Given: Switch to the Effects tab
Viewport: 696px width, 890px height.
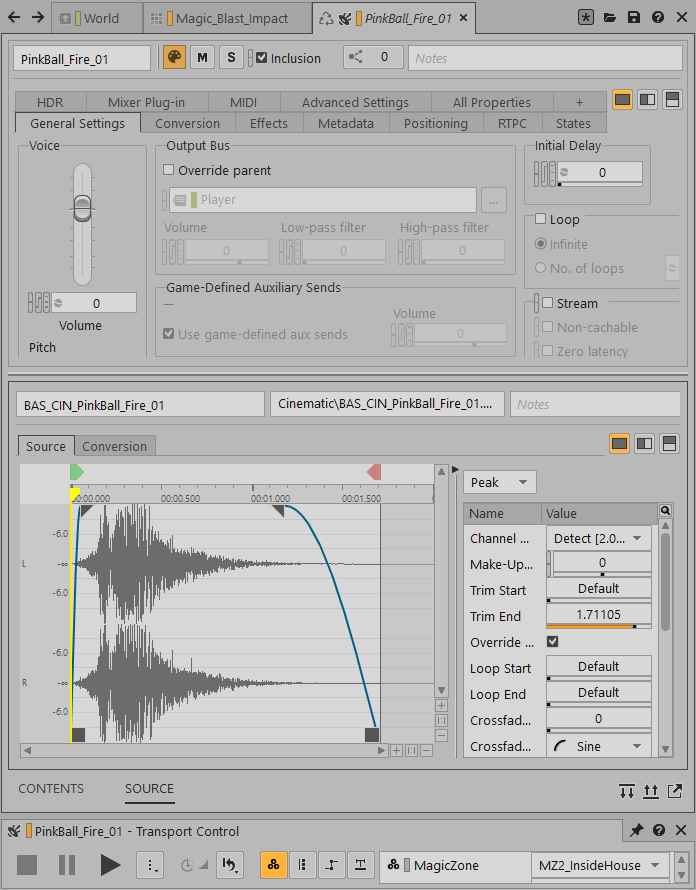Looking at the screenshot, I should [269, 124].
